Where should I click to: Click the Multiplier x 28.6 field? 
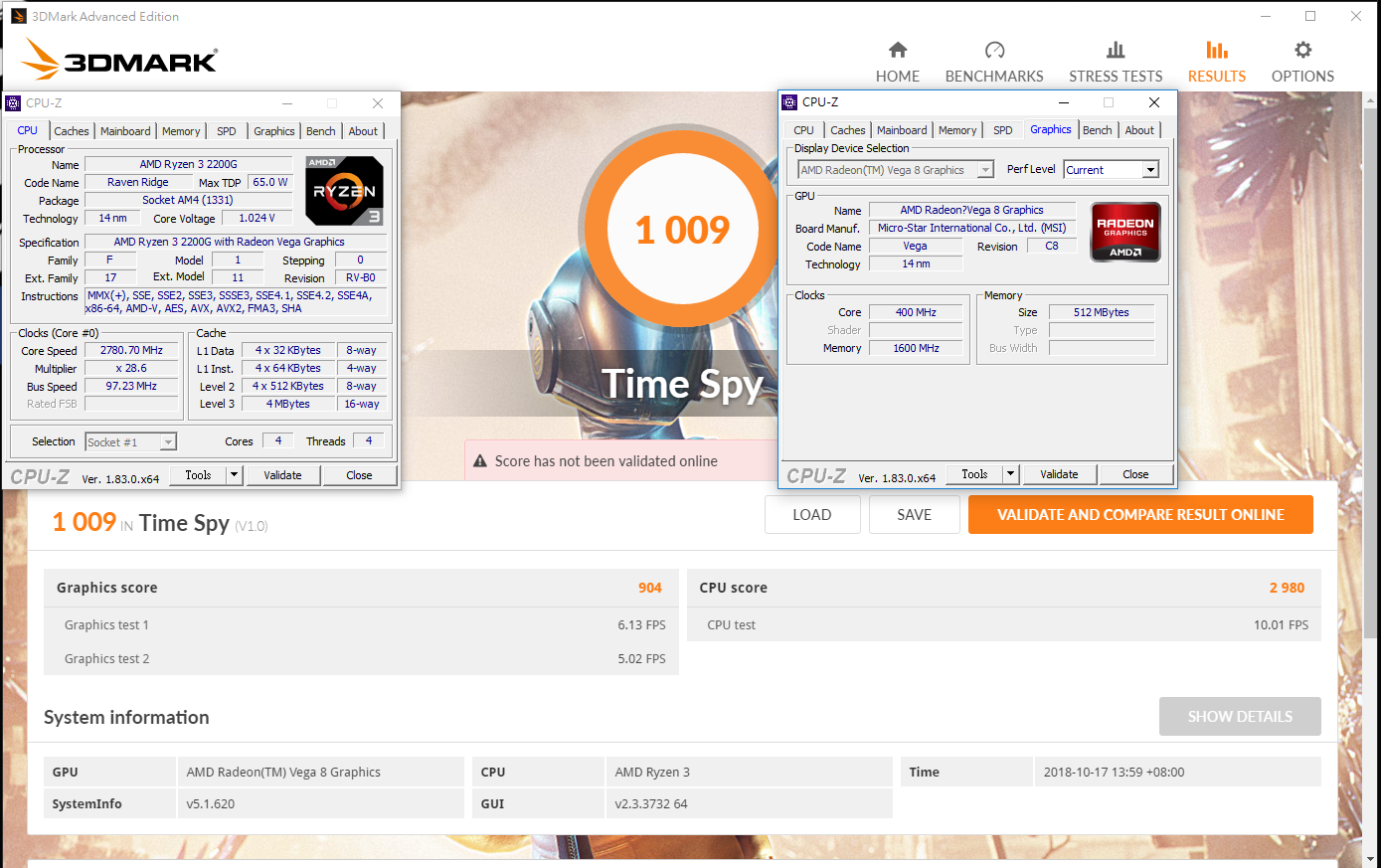pyautogui.click(x=131, y=368)
